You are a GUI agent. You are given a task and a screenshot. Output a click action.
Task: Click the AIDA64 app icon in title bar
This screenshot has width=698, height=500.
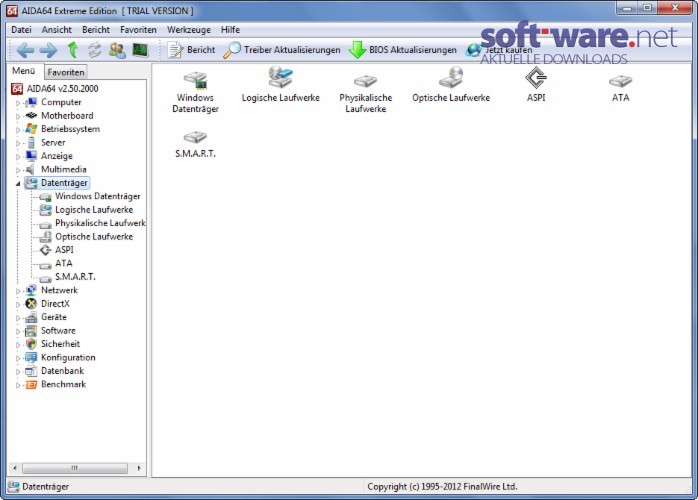click(x=12, y=11)
